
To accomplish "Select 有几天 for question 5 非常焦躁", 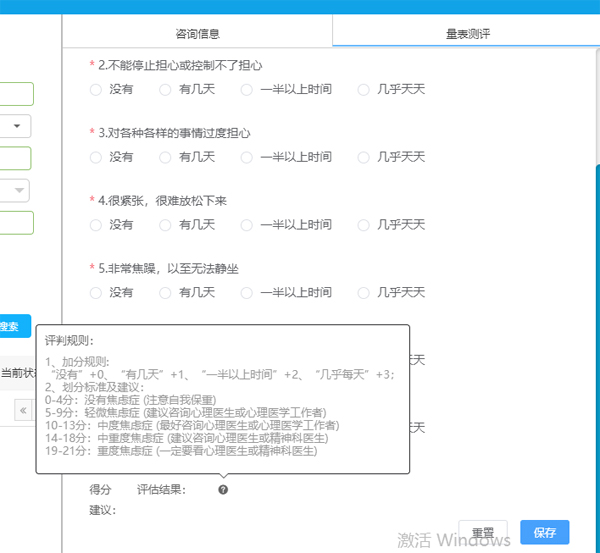I will 166,293.
